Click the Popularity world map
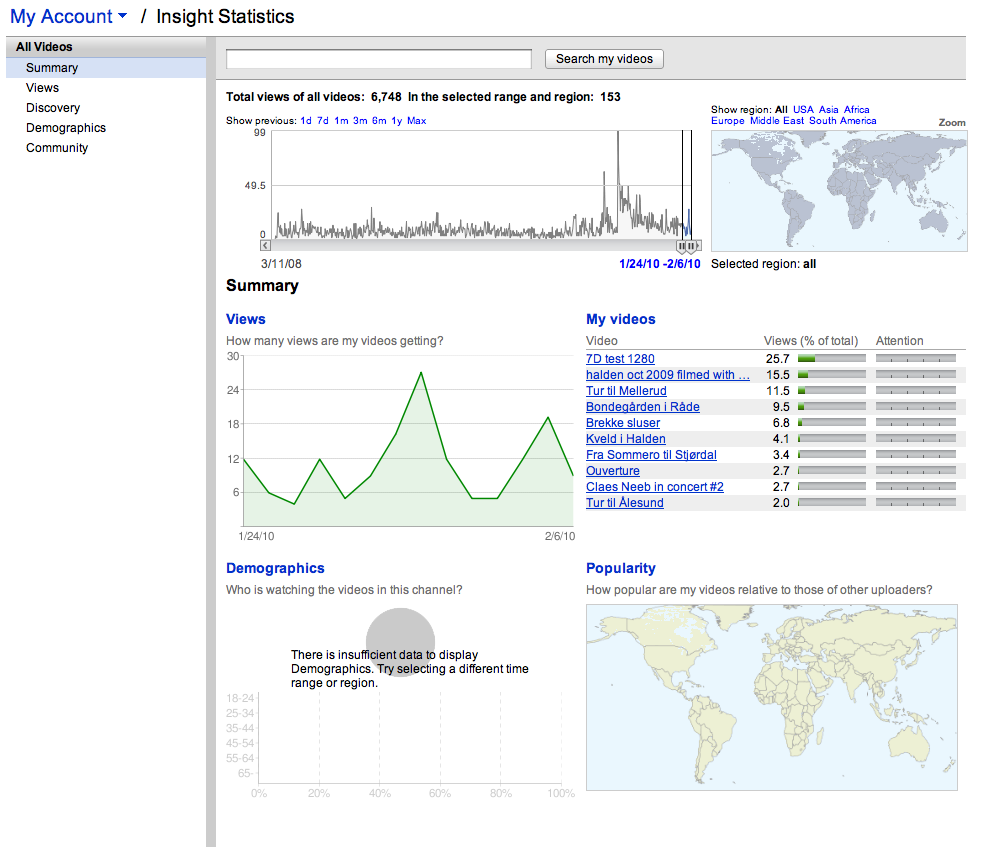This screenshot has width=988, height=847. 771,697
